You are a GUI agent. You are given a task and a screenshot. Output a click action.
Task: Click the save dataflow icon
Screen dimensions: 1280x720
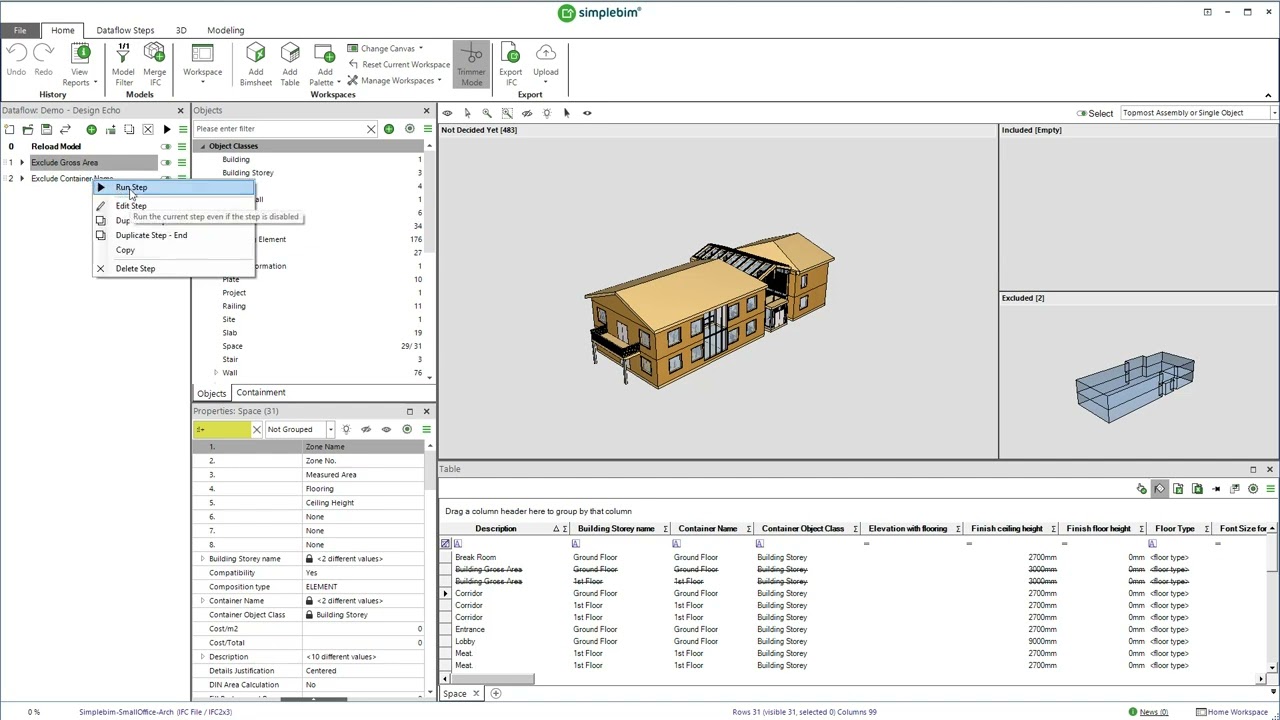(46, 129)
